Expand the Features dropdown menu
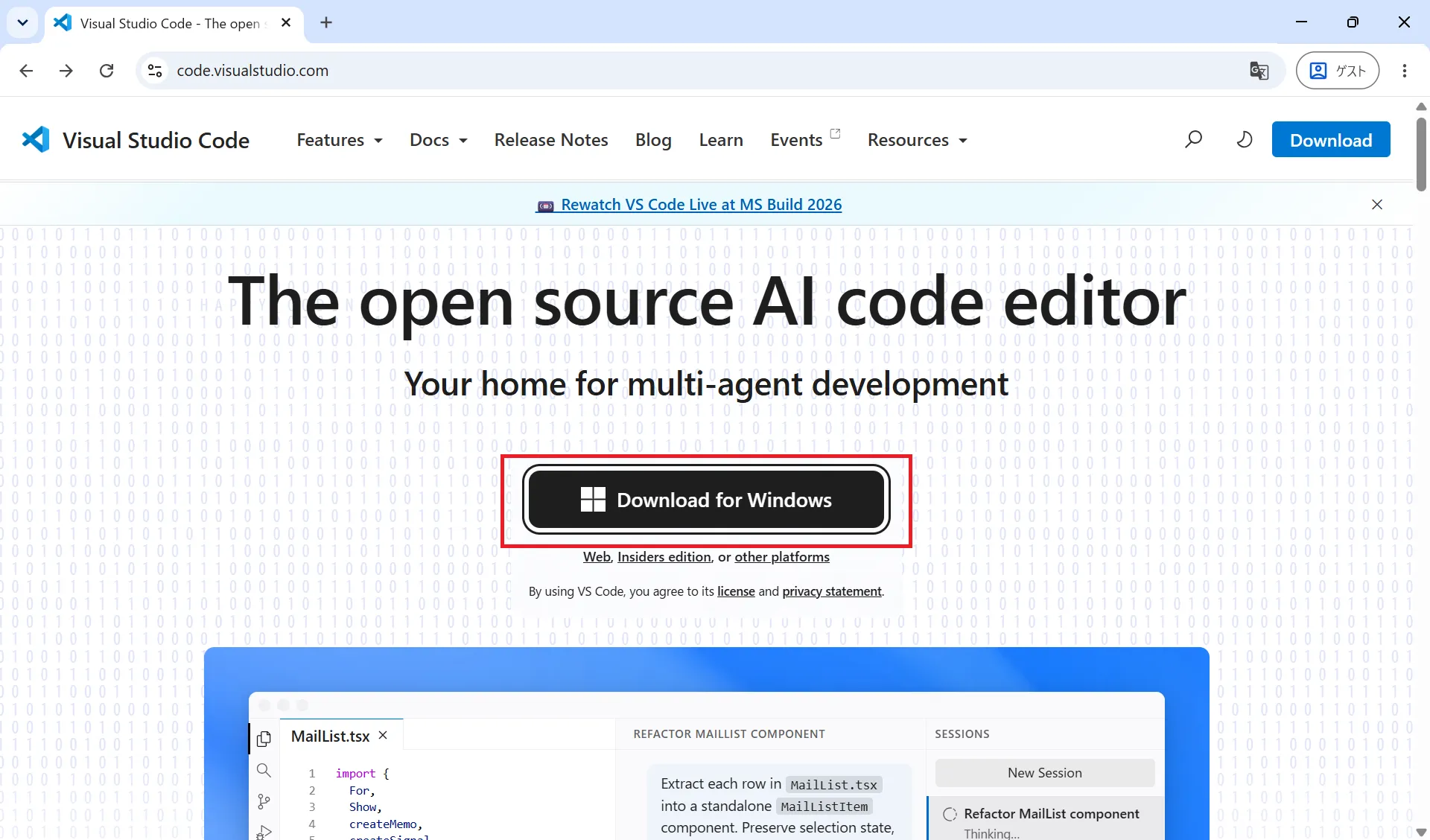 pyautogui.click(x=340, y=140)
